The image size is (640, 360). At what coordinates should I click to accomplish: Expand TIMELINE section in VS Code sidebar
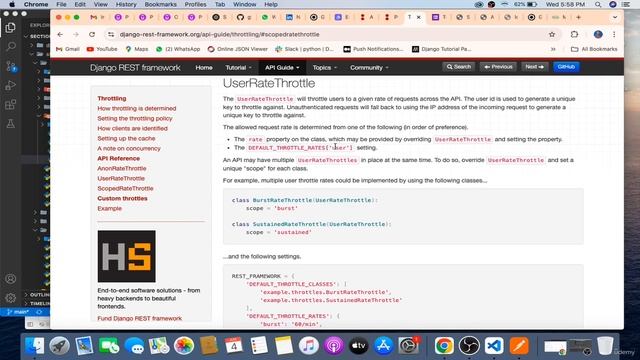pos(37,304)
